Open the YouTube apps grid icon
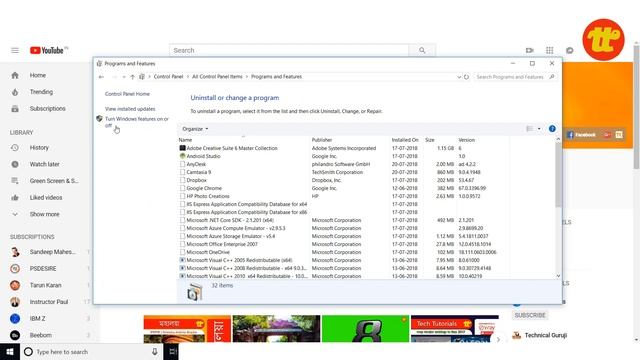Viewport: 640px width, 360px height. (550, 50)
